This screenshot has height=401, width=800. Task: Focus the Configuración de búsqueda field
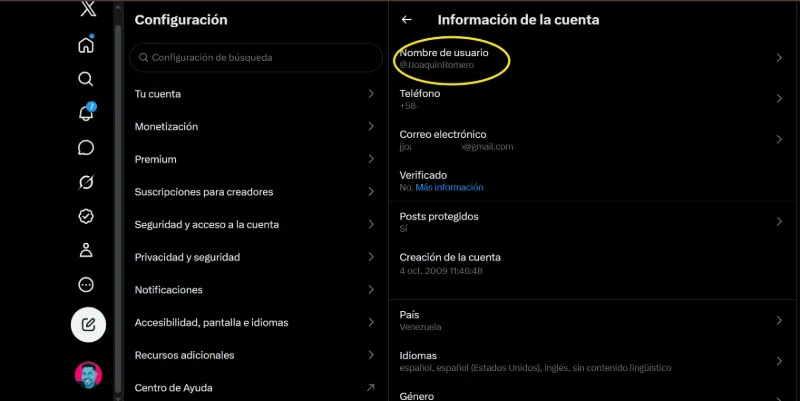256,58
